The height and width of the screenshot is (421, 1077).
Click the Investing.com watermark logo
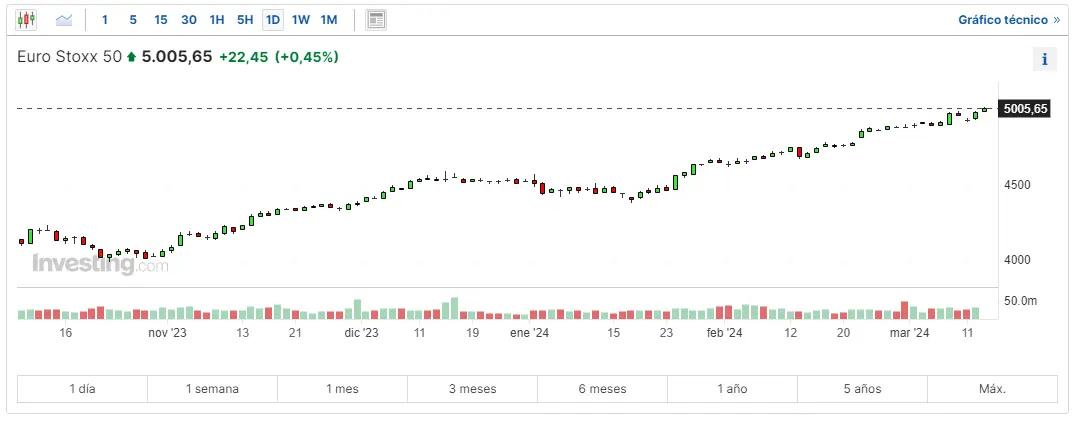pyautogui.click(x=100, y=265)
